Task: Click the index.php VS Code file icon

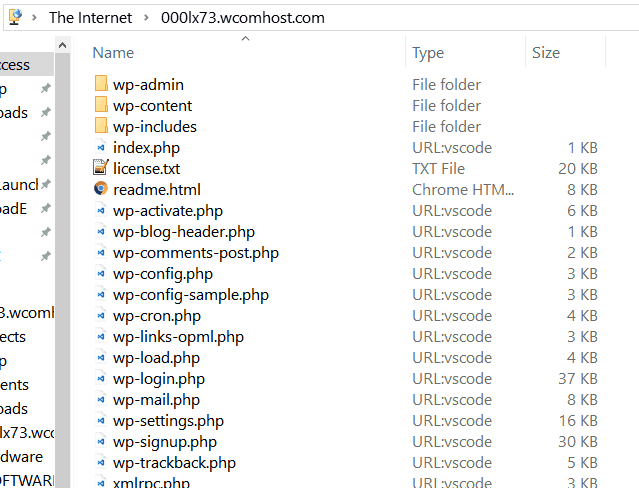Action: pos(101,147)
